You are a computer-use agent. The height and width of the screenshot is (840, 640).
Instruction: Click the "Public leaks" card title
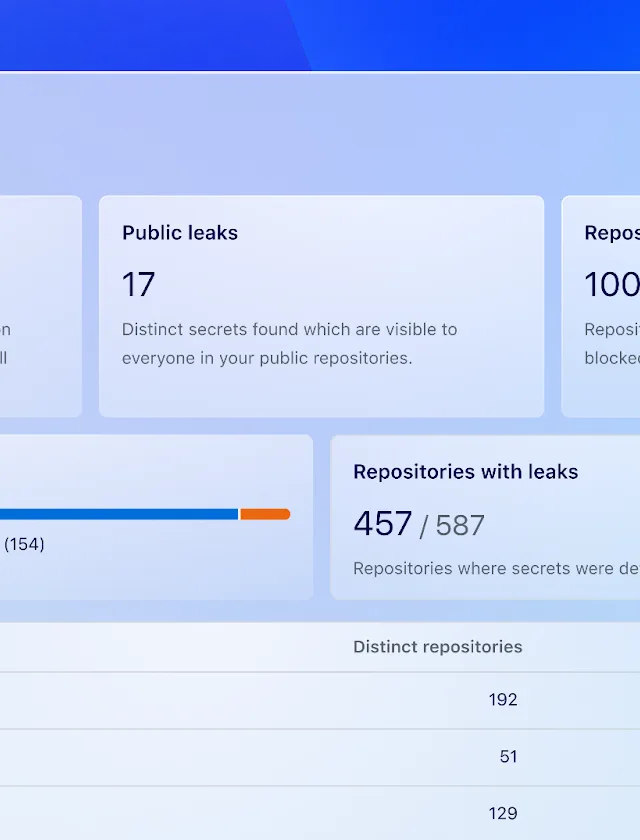click(180, 233)
